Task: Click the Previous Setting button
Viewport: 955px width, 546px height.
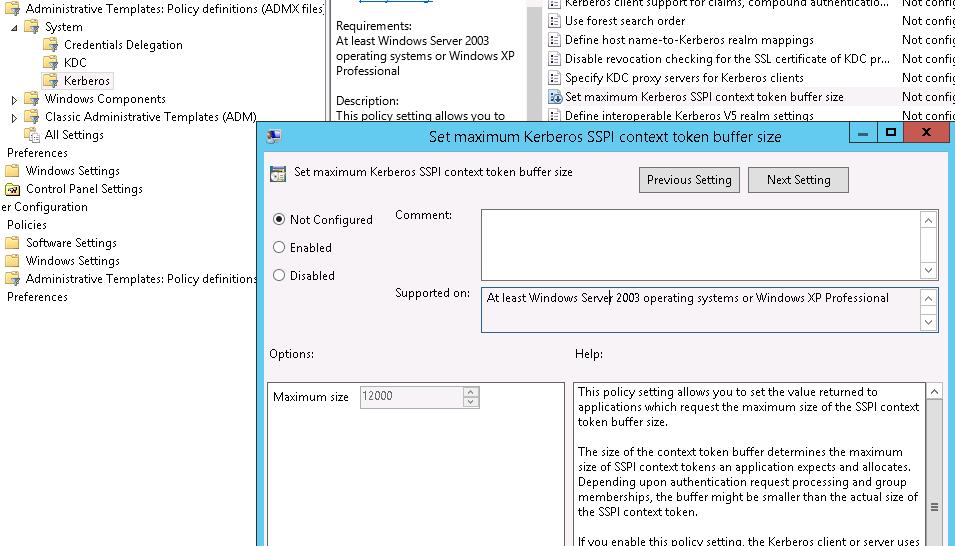Action: pyautogui.click(x=689, y=180)
